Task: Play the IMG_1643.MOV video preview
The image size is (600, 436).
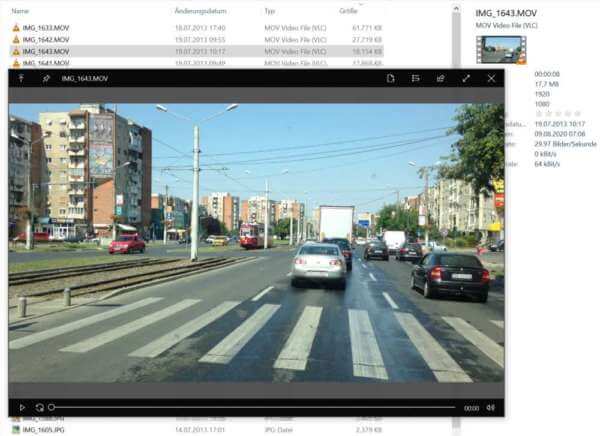Action: click(x=22, y=408)
